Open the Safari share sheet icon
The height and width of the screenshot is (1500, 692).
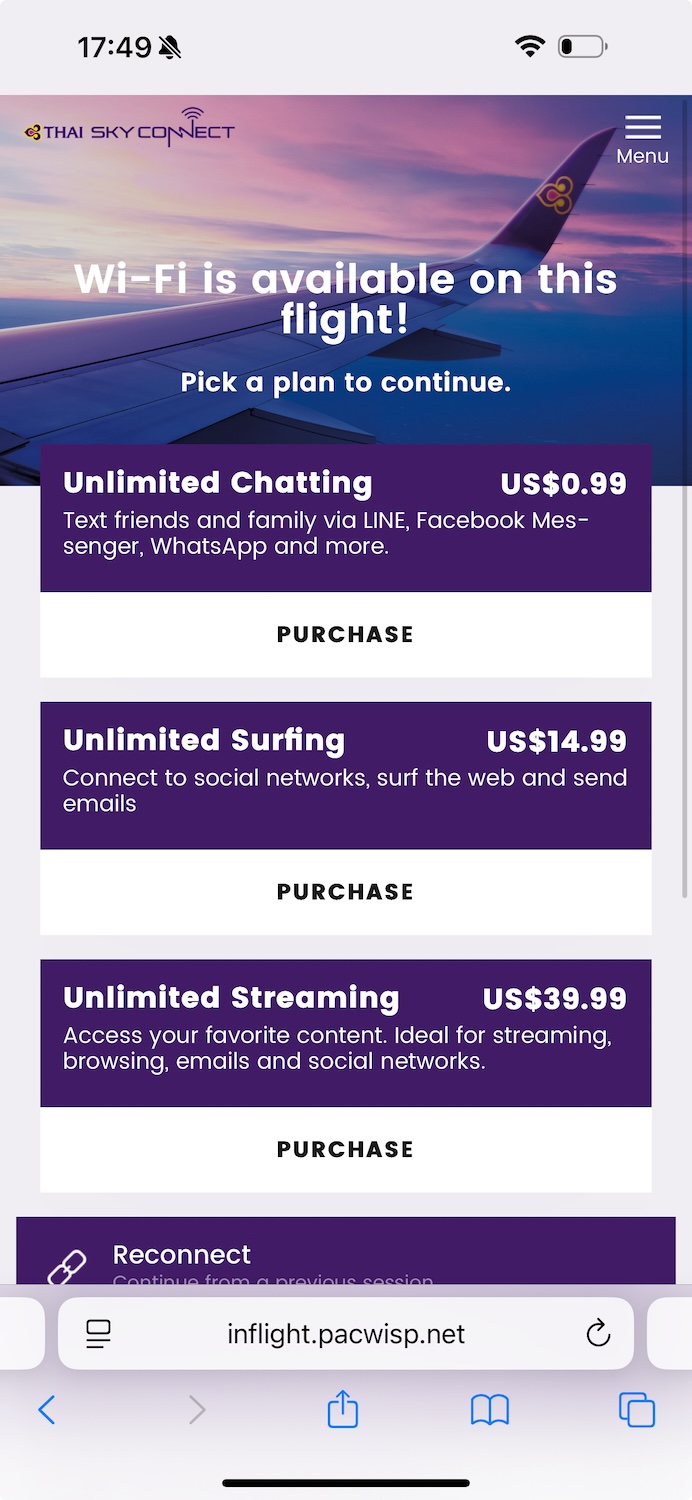click(343, 1410)
